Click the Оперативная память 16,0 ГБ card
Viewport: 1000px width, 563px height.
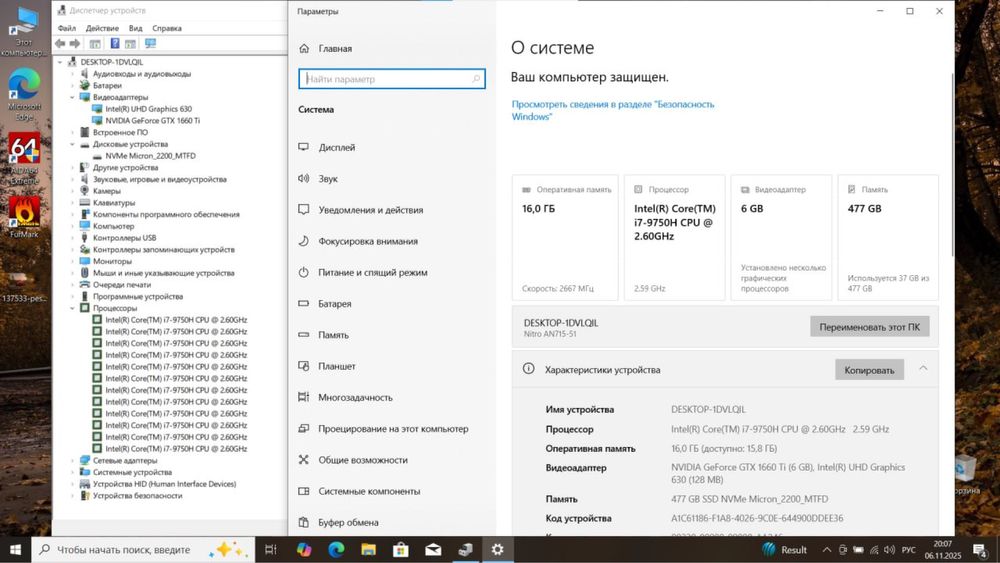point(565,237)
